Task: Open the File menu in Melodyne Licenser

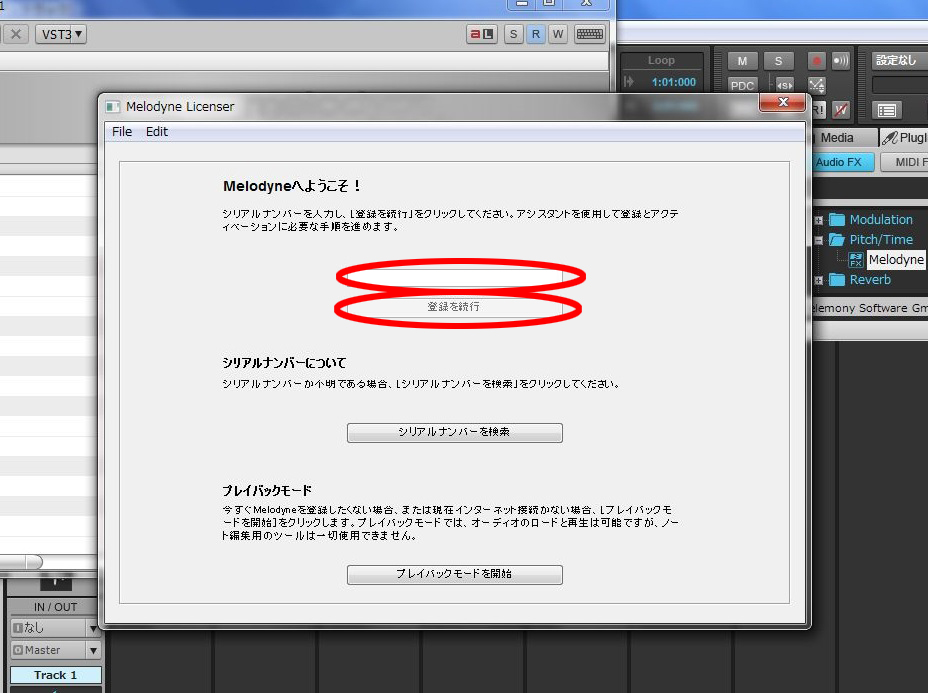Action: (122, 131)
